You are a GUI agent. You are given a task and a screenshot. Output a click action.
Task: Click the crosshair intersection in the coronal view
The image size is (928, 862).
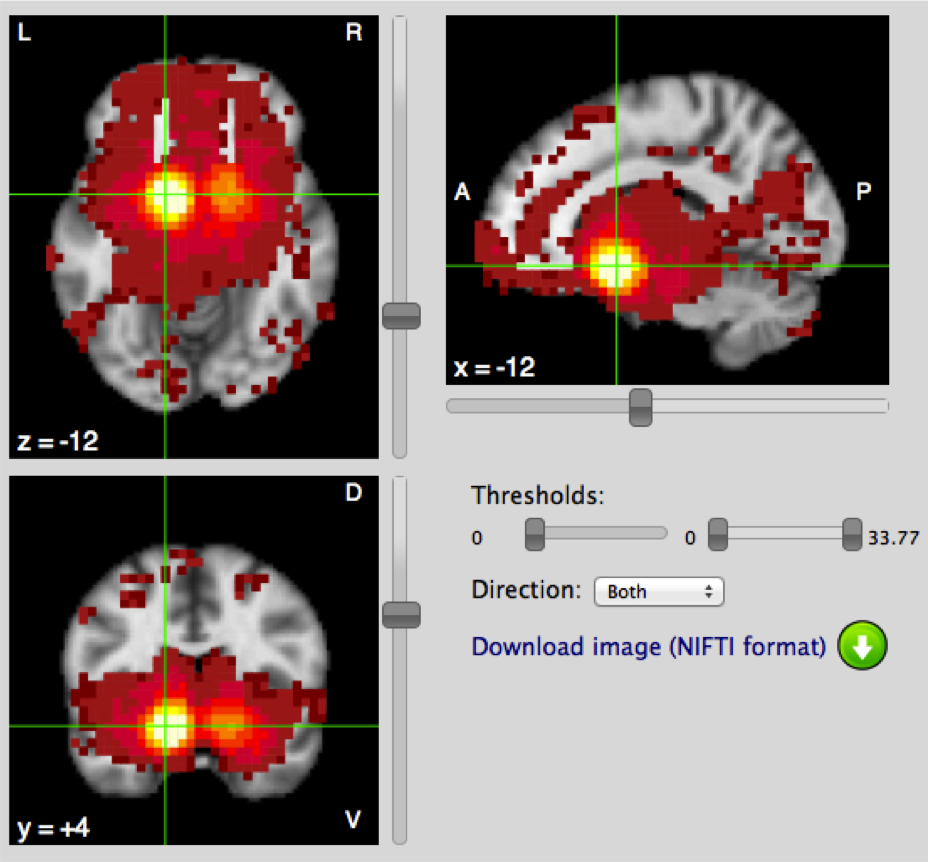pos(165,726)
